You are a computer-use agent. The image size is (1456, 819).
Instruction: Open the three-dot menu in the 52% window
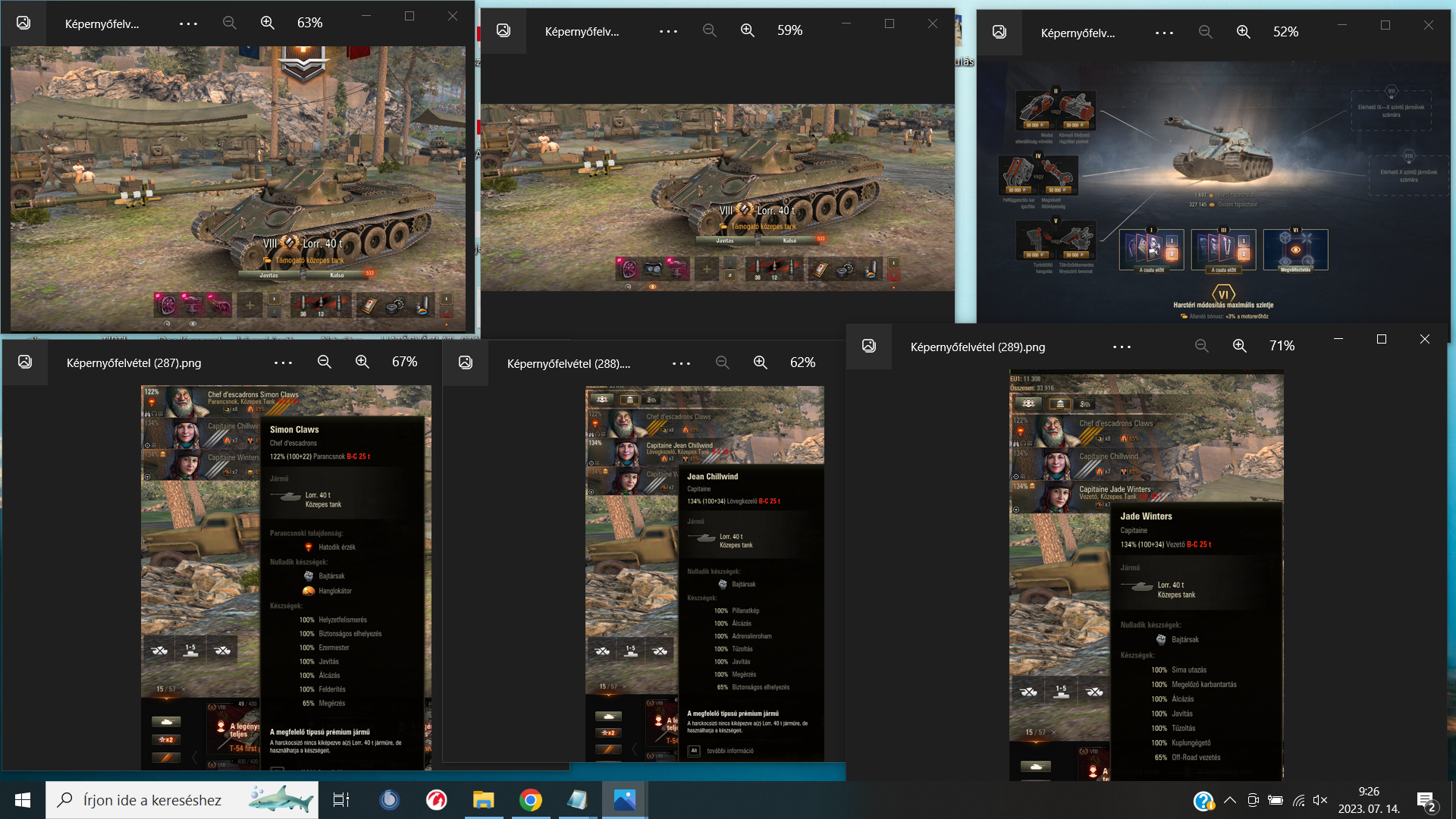(x=1164, y=33)
